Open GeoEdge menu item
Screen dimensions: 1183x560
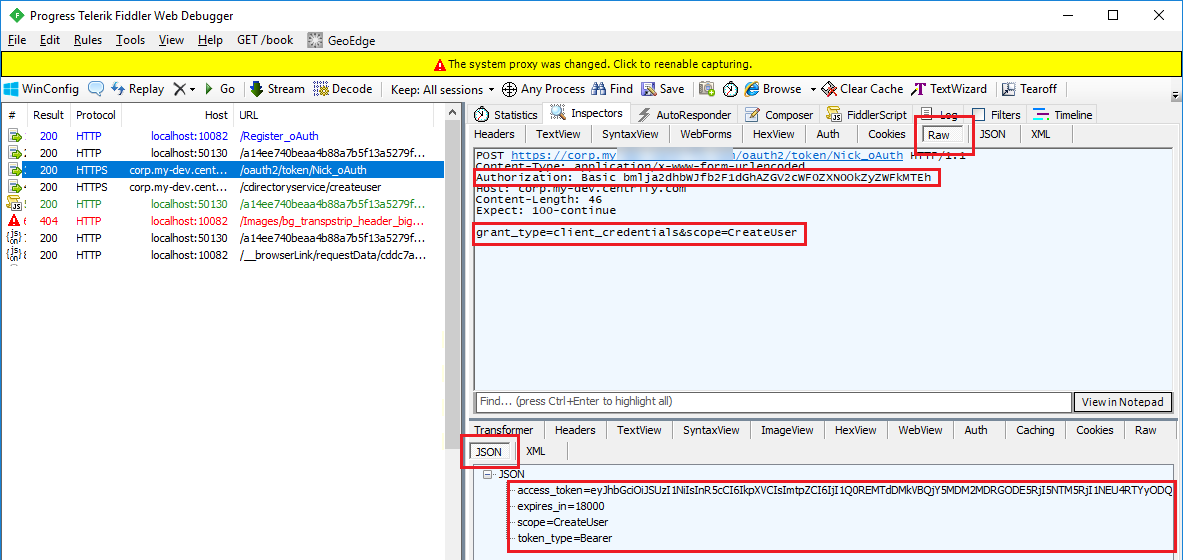click(x=341, y=41)
